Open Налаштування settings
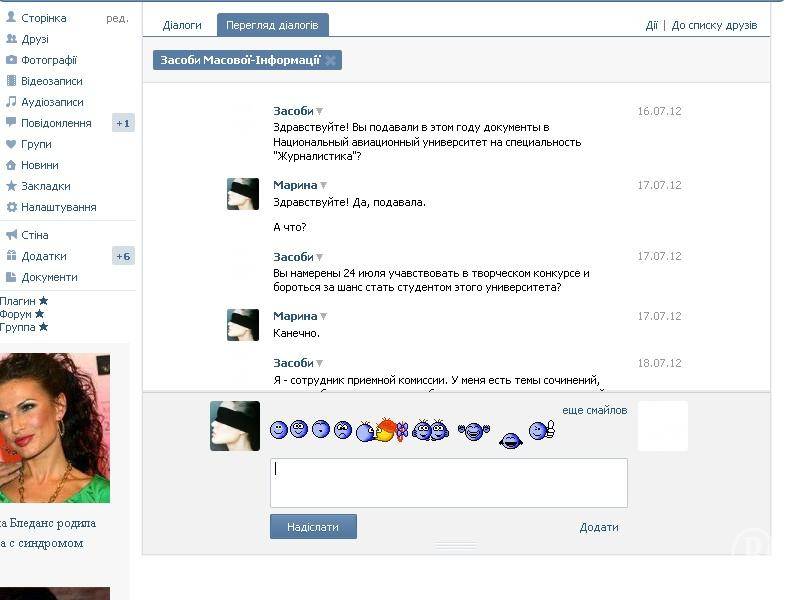Image resolution: width=800 pixels, height=600 pixels. [58, 207]
